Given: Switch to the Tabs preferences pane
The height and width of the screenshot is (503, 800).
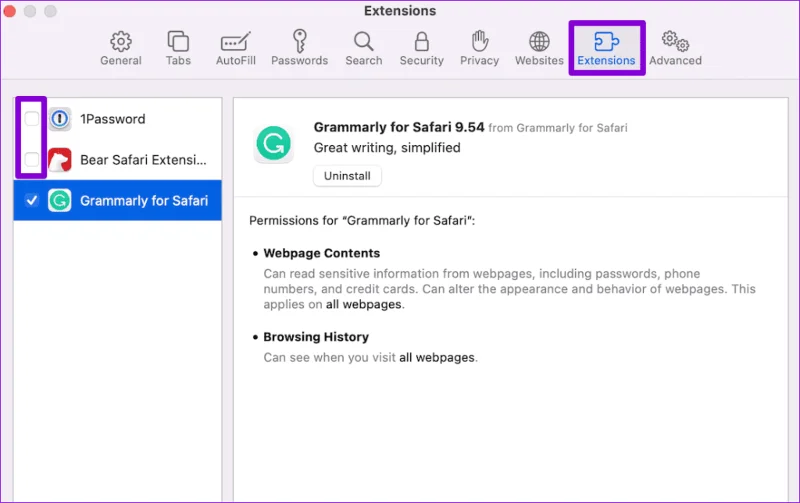Looking at the screenshot, I should pyautogui.click(x=178, y=48).
